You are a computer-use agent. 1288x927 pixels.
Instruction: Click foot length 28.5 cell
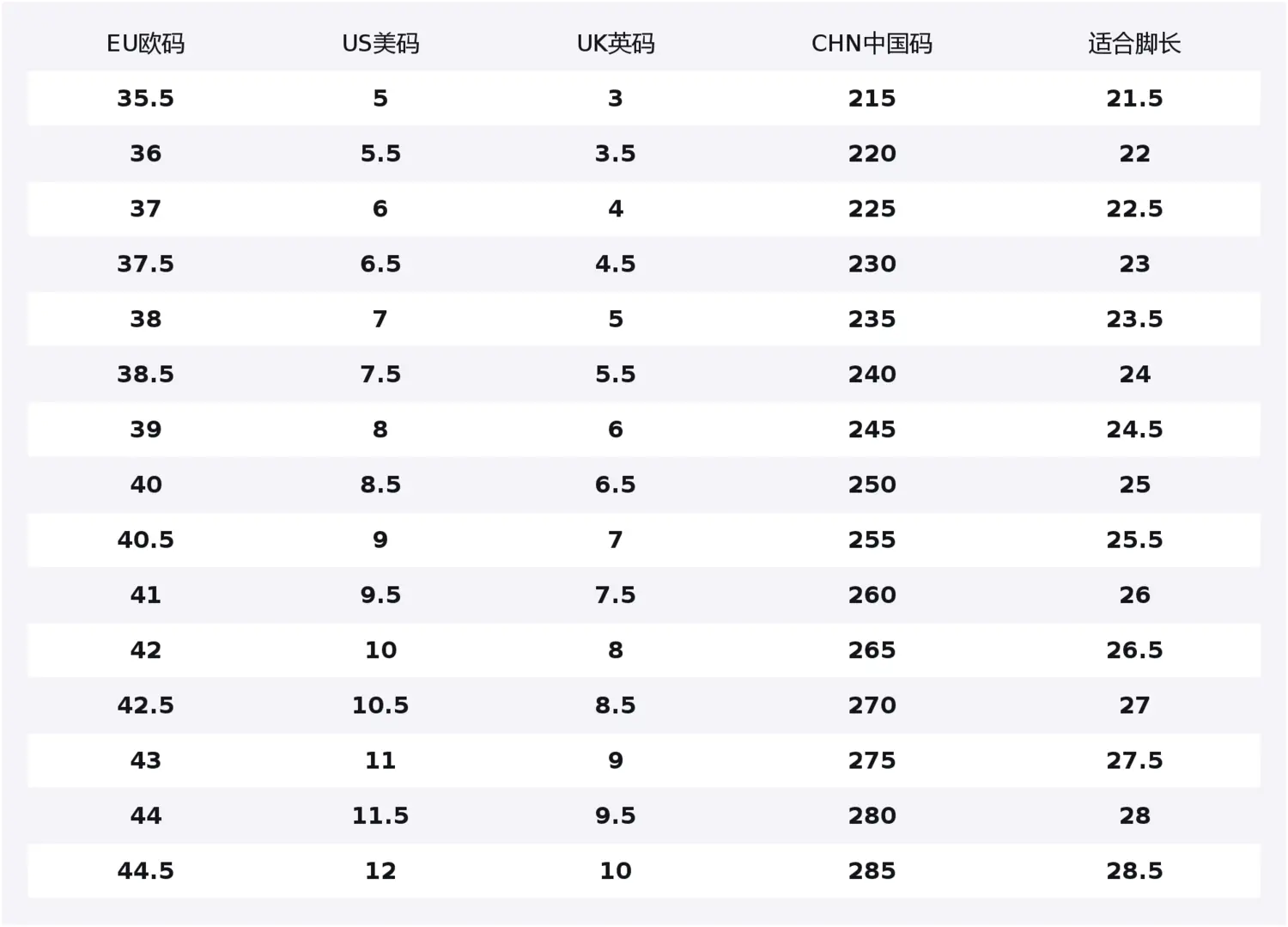tap(1134, 871)
